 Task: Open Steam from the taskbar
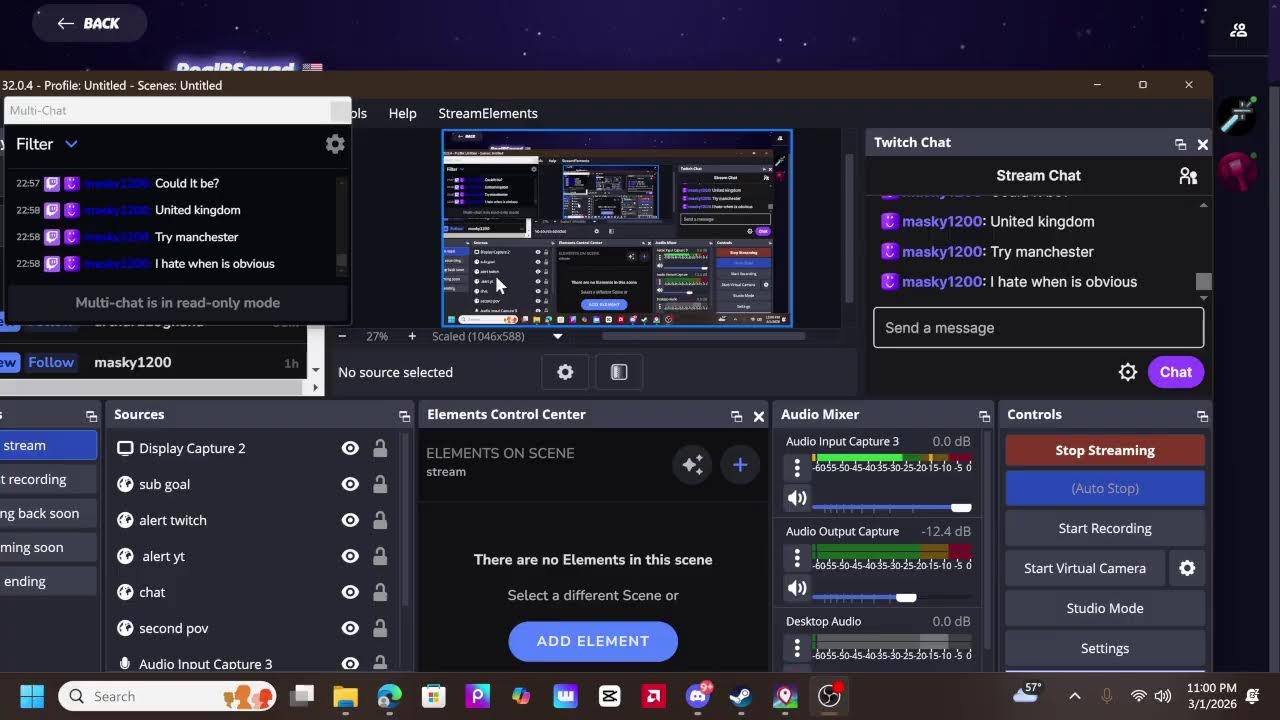tap(741, 696)
